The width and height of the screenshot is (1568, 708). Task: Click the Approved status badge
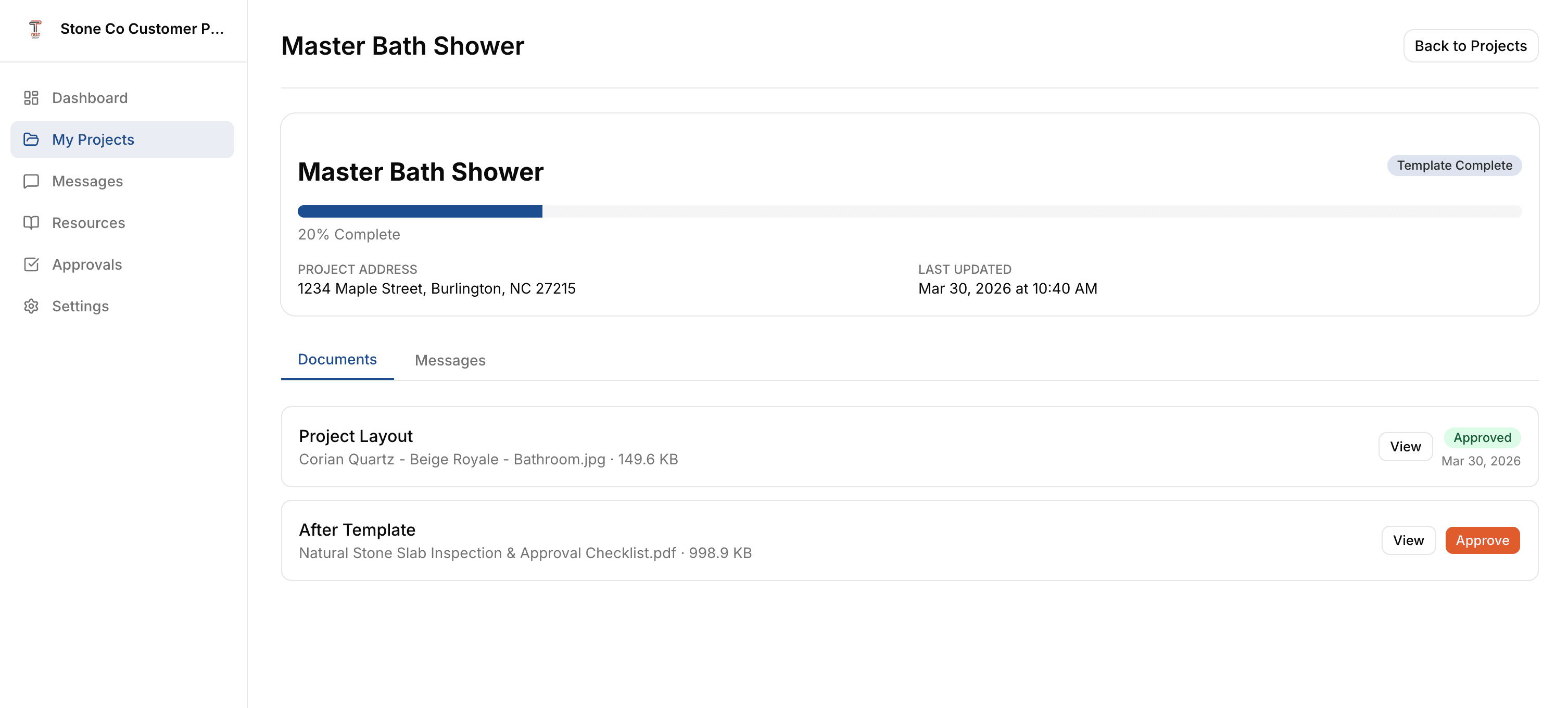[x=1482, y=437]
